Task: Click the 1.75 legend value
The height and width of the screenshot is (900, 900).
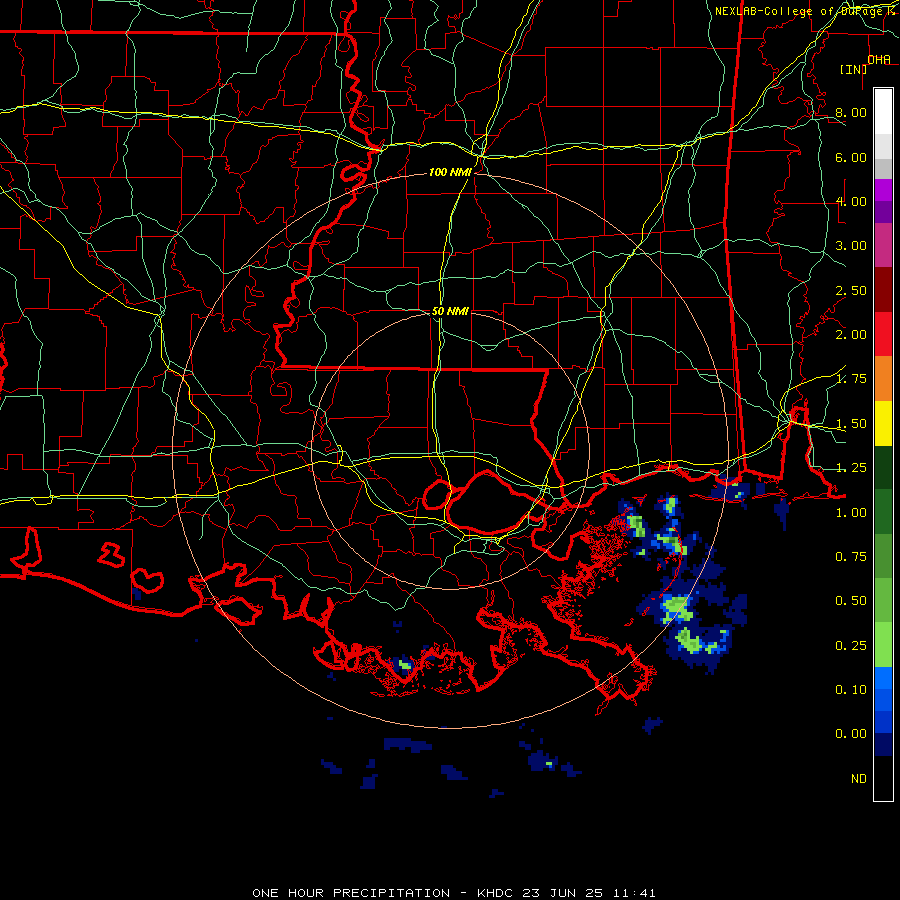Action: tap(851, 379)
